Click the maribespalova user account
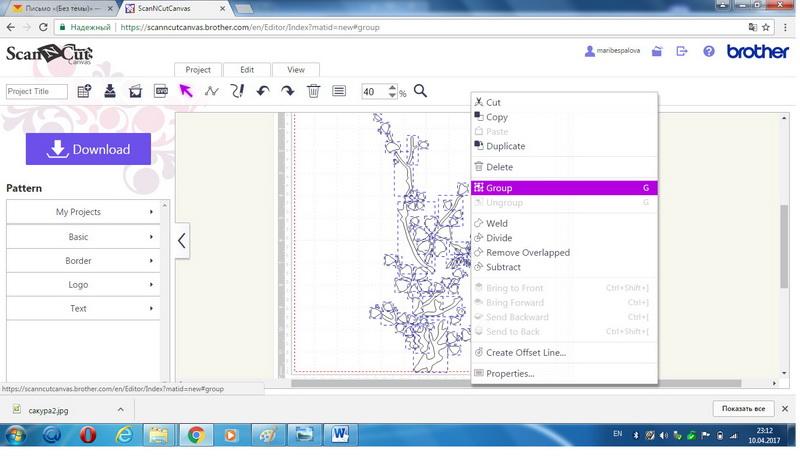 coord(612,51)
